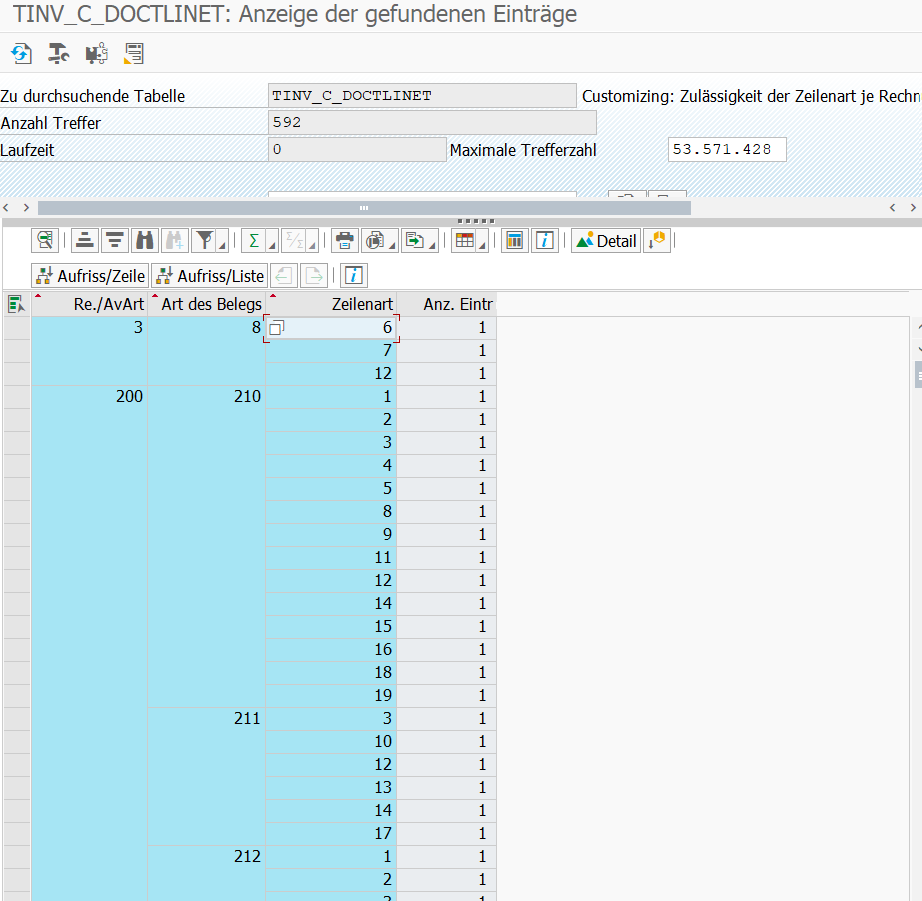Click the binoculars find icon
This screenshot has height=901, width=922.
point(145,240)
